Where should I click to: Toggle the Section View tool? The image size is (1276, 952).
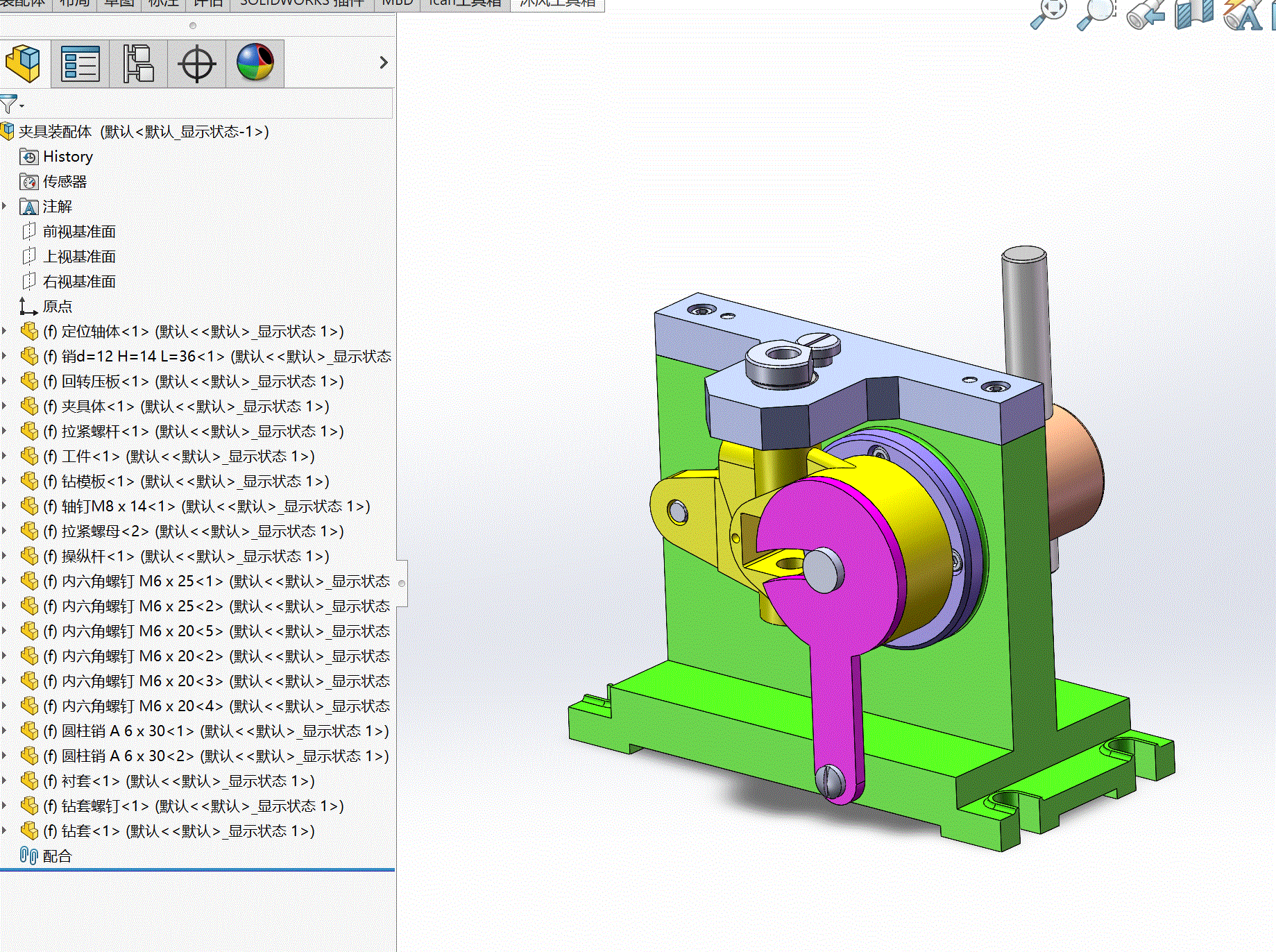tap(1194, 14)
